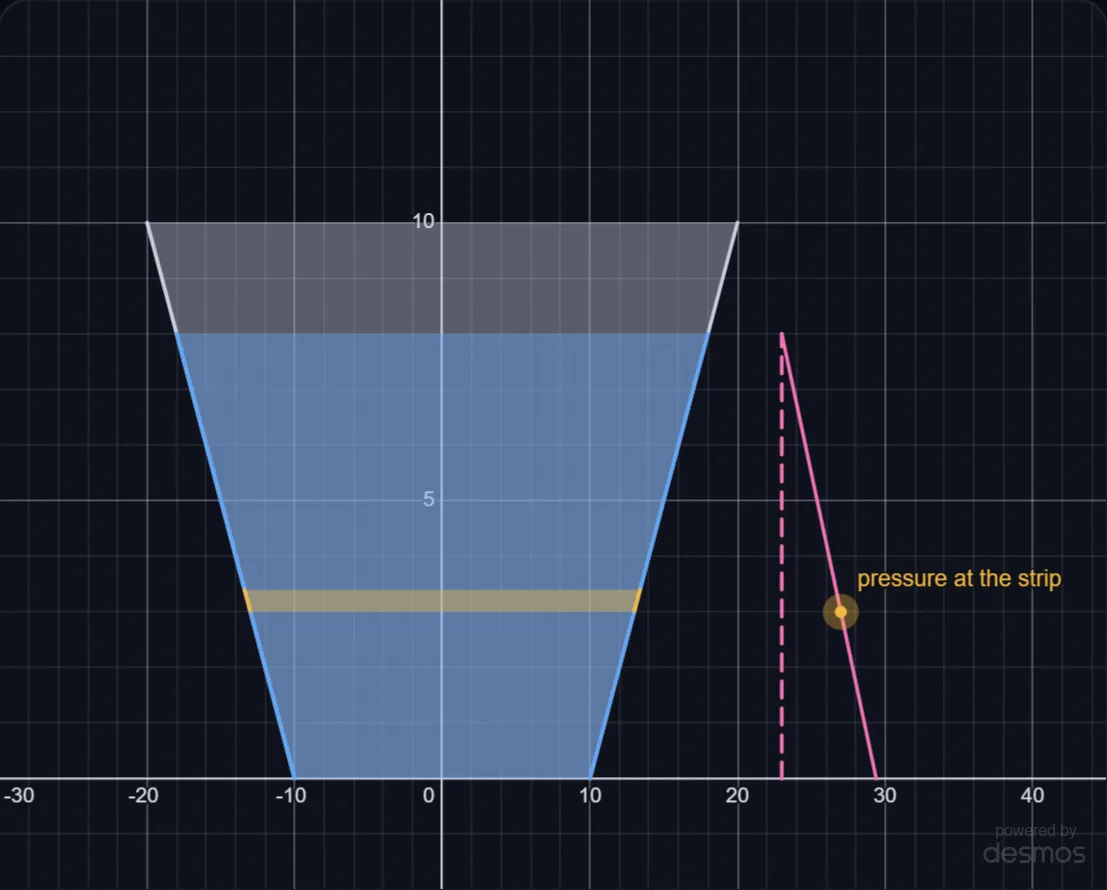Click the x-axis label -30
1107x890 pixels.
(19, 795)
